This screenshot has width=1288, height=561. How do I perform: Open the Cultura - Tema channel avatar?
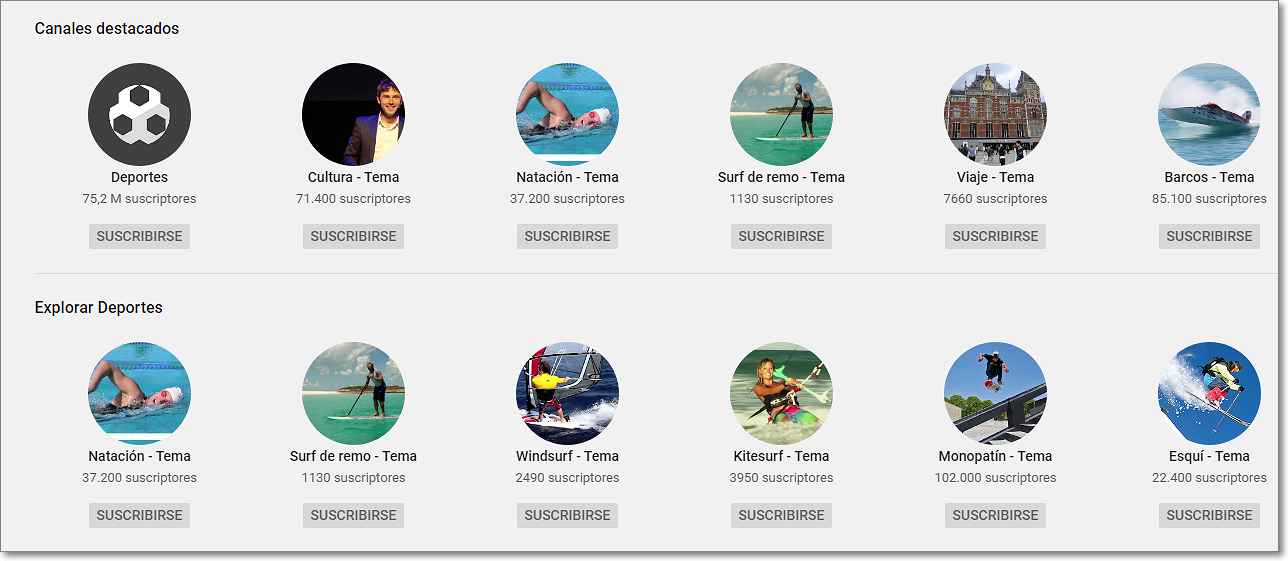point(353,114)
